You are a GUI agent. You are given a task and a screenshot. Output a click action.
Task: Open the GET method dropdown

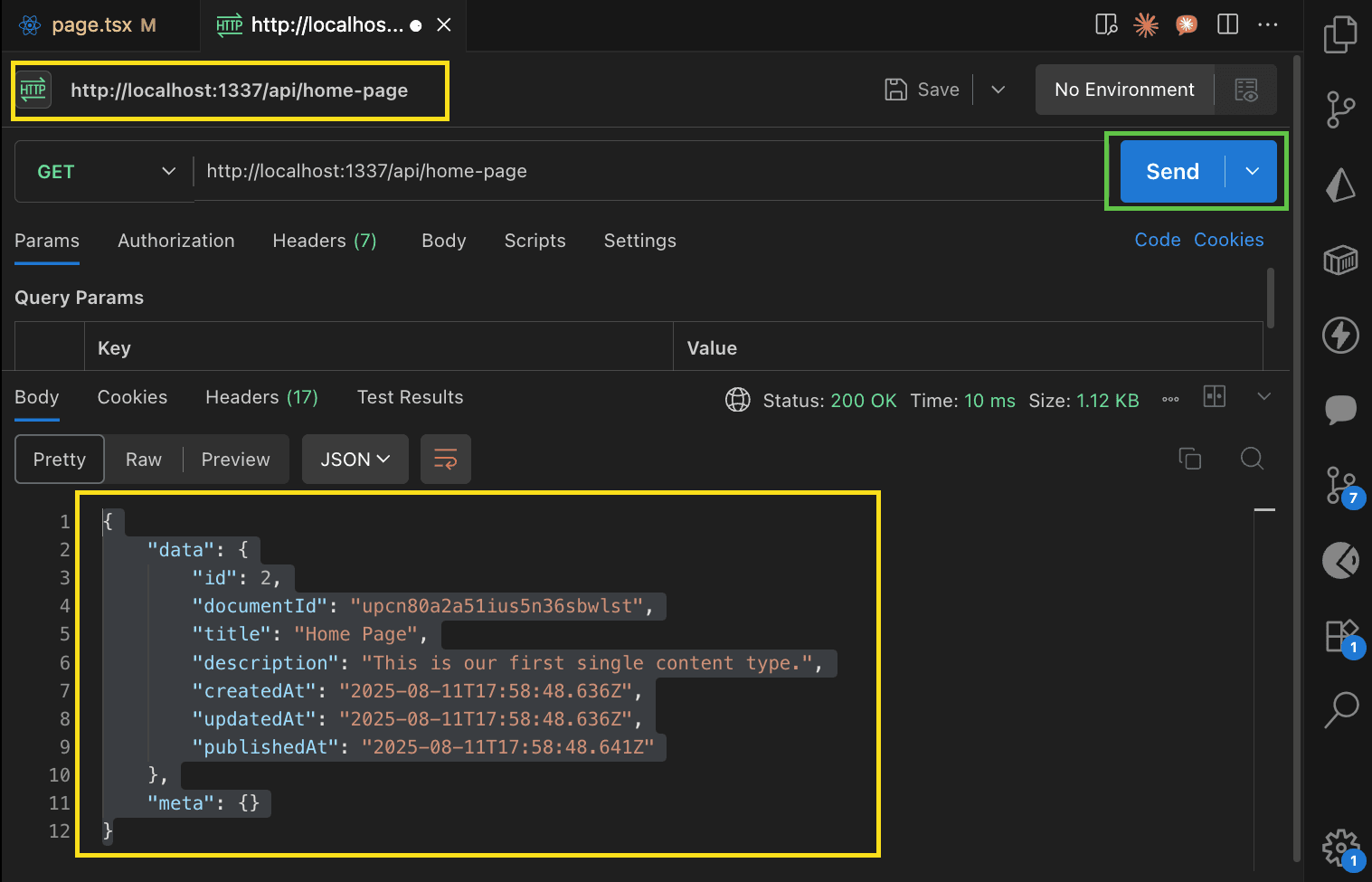[104, 172]
